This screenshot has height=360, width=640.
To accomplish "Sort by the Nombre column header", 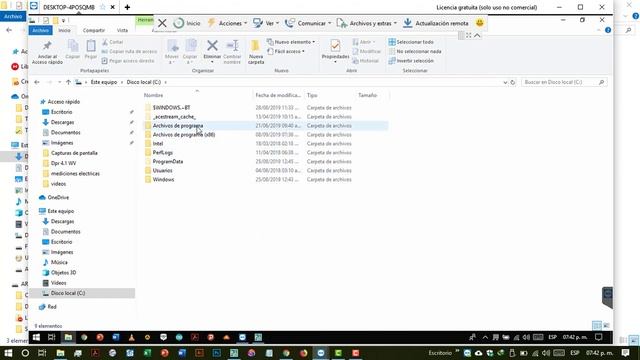I will point(153,95).
